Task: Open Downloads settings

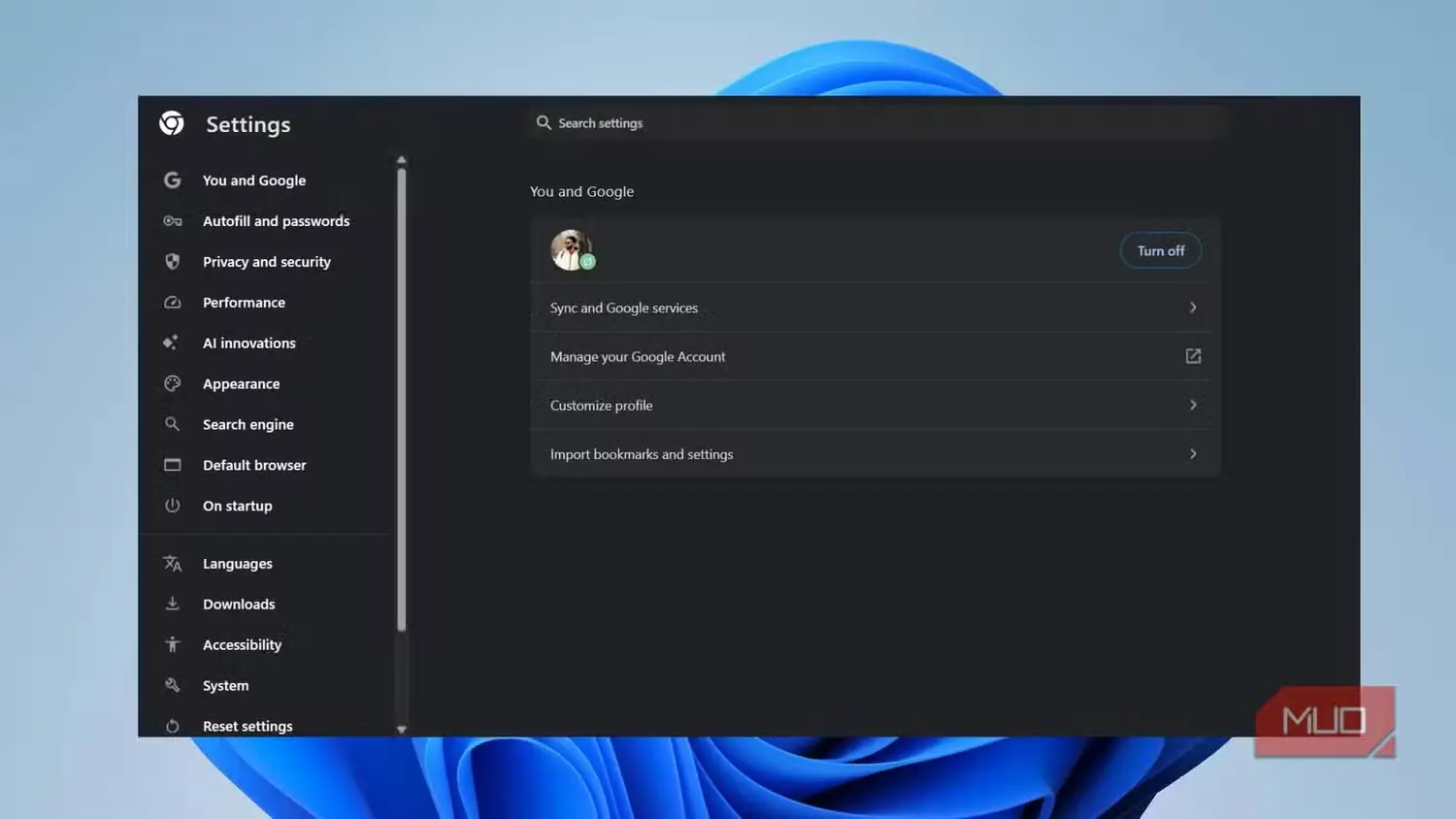Action: (x=239, y=604)
